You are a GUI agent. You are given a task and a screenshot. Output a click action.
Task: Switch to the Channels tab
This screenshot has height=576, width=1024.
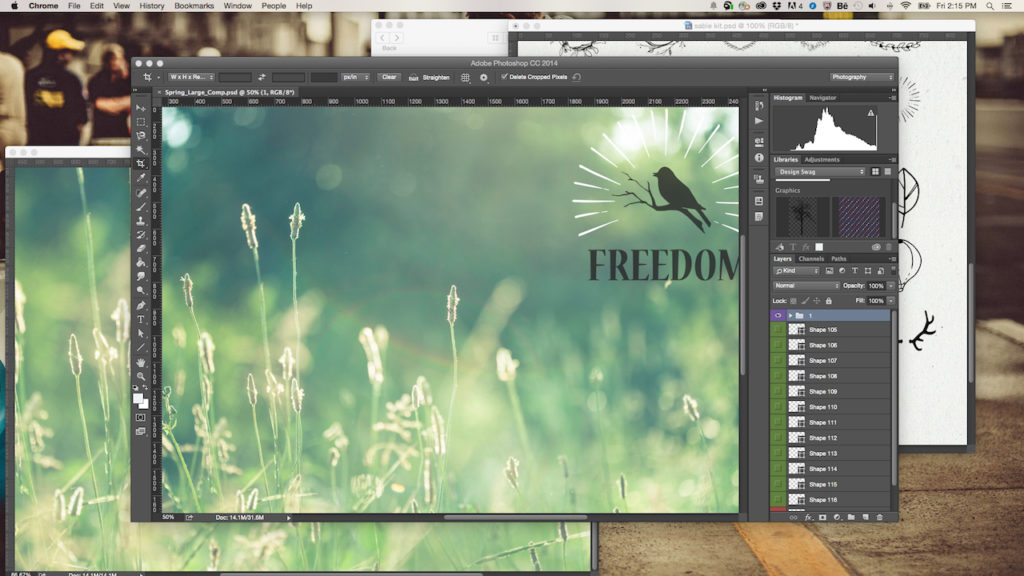pyautogui.click(x=812, y=259)
